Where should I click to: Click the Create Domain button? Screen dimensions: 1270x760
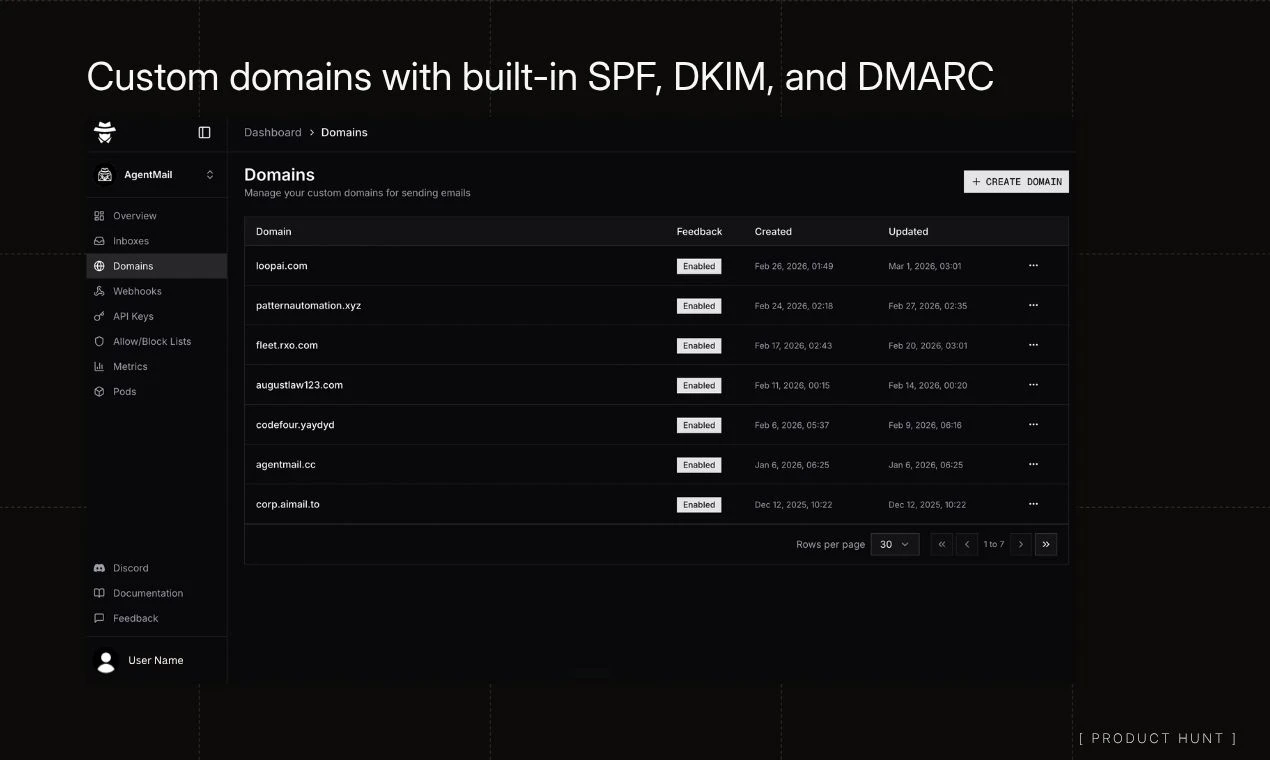point(1016,181)
